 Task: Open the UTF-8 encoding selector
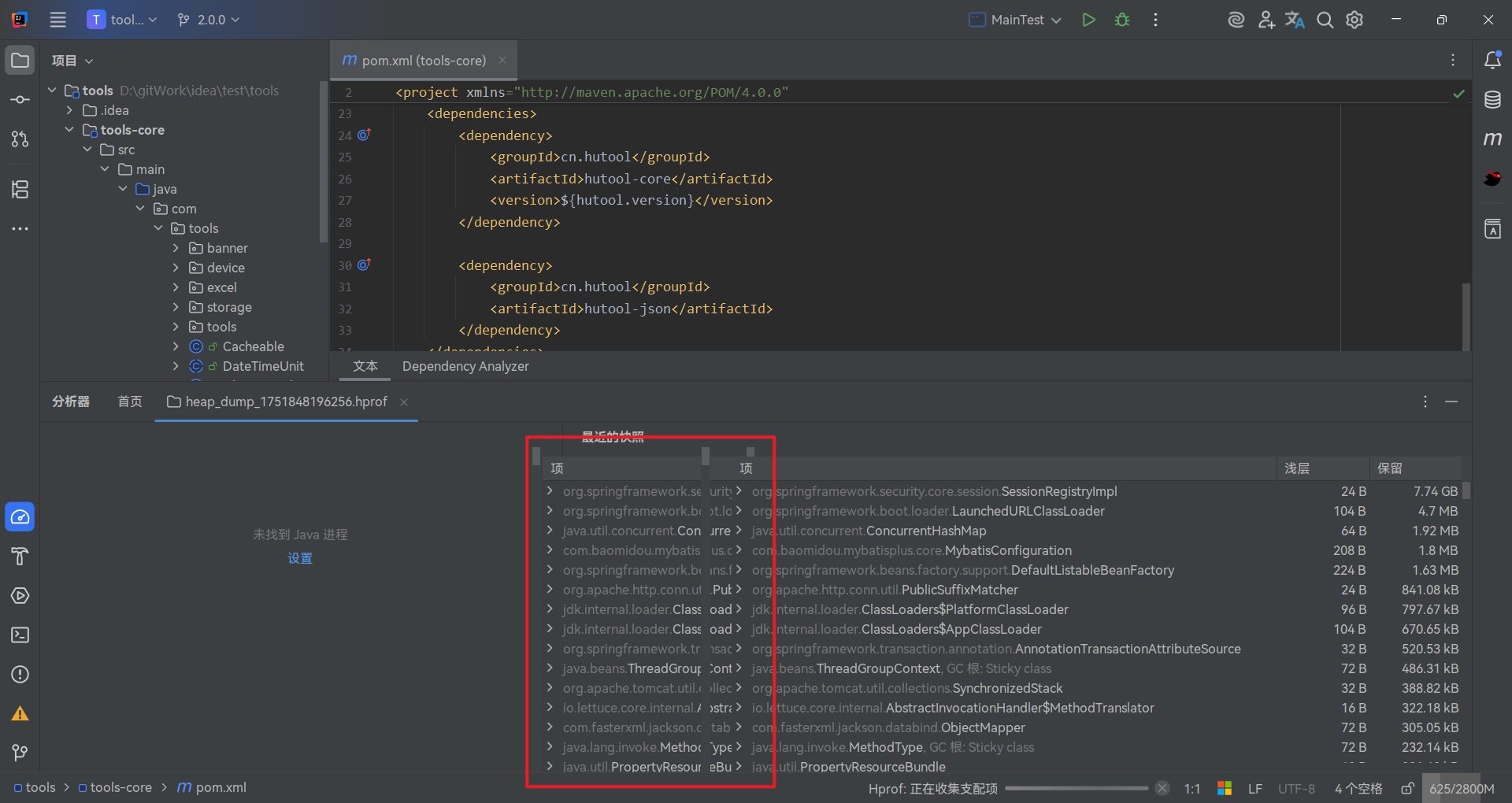coord(1296,788)
